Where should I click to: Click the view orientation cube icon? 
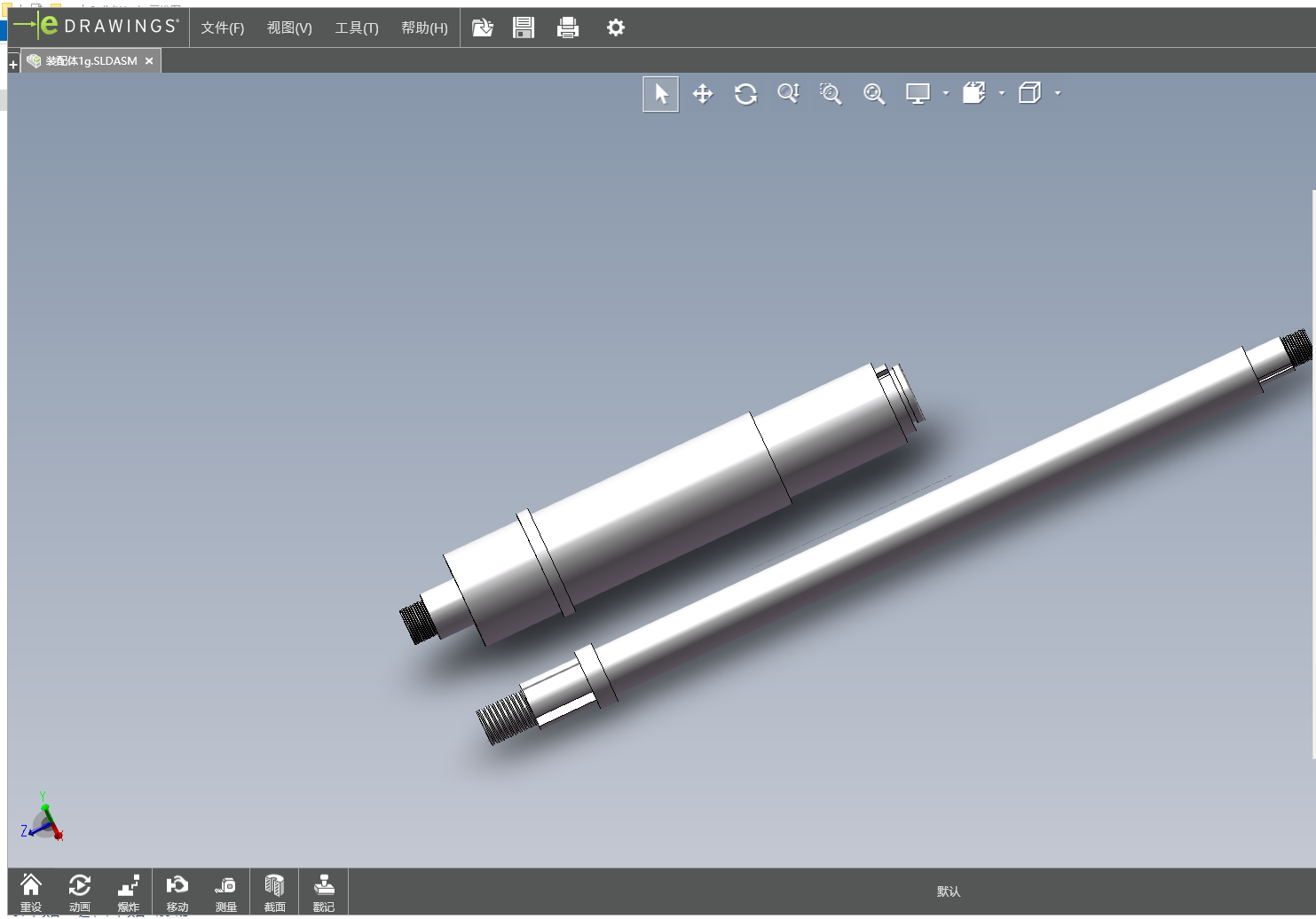click(x=974, y=93)
